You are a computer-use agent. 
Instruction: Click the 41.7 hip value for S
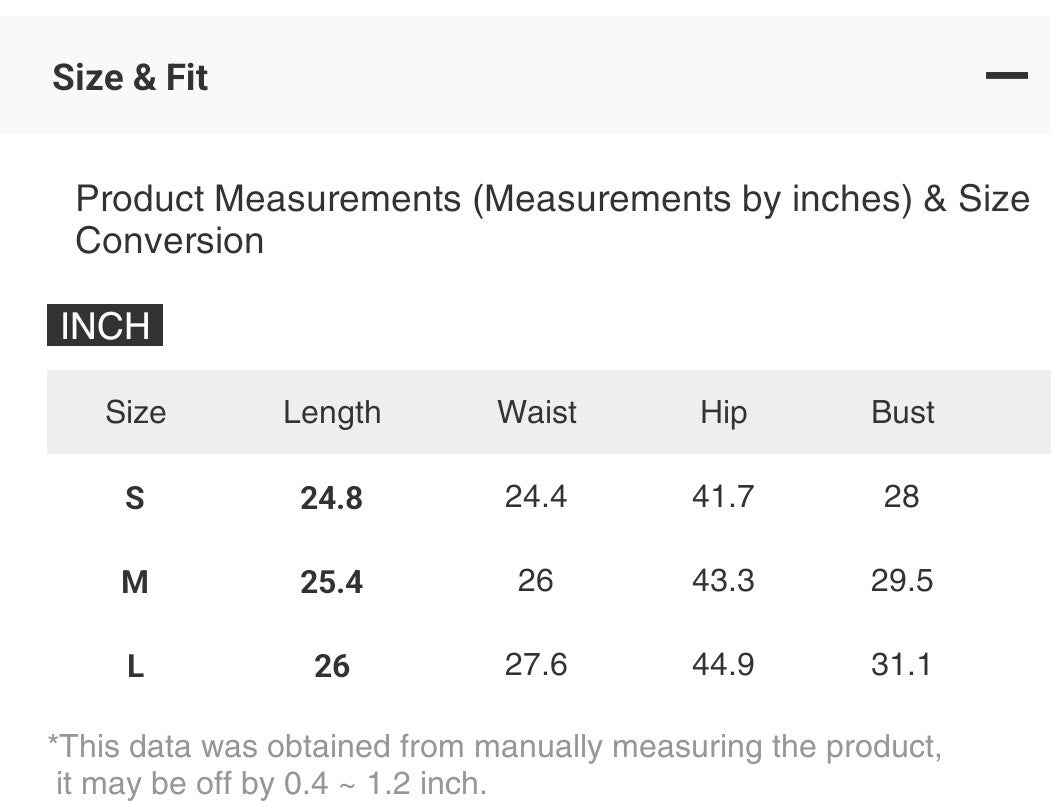click(x=723, y=496)
